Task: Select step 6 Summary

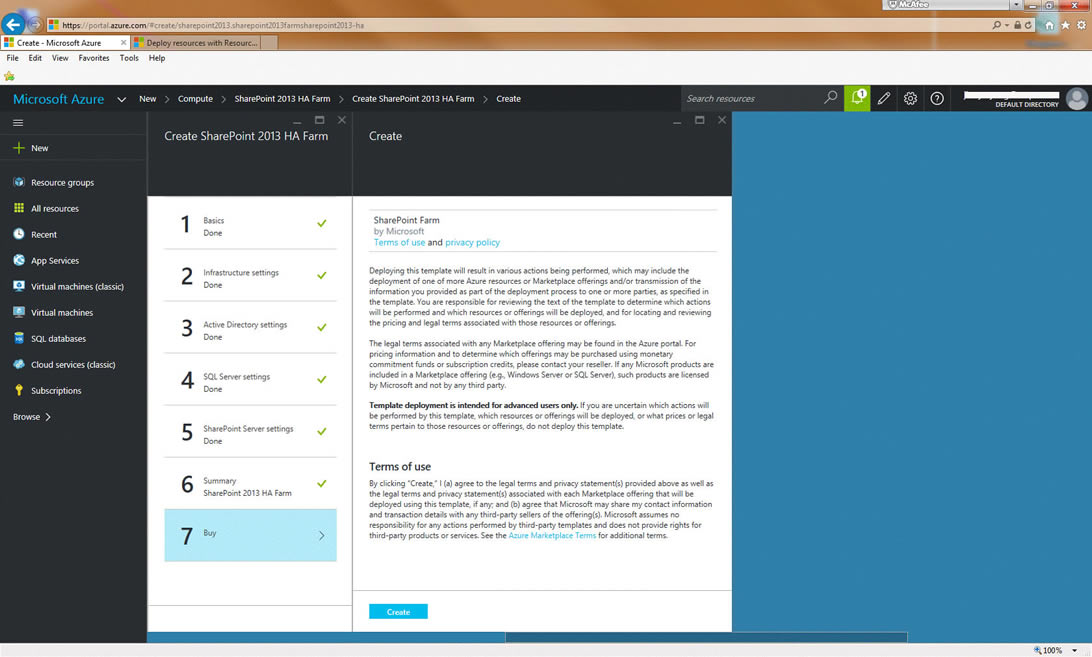Action: (x=250, y=484)
